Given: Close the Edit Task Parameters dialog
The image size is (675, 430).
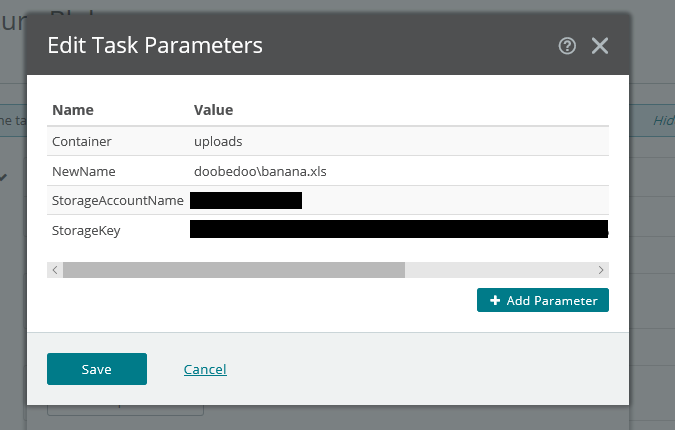Looking at the screenshot, I should [x=600, y=46].
